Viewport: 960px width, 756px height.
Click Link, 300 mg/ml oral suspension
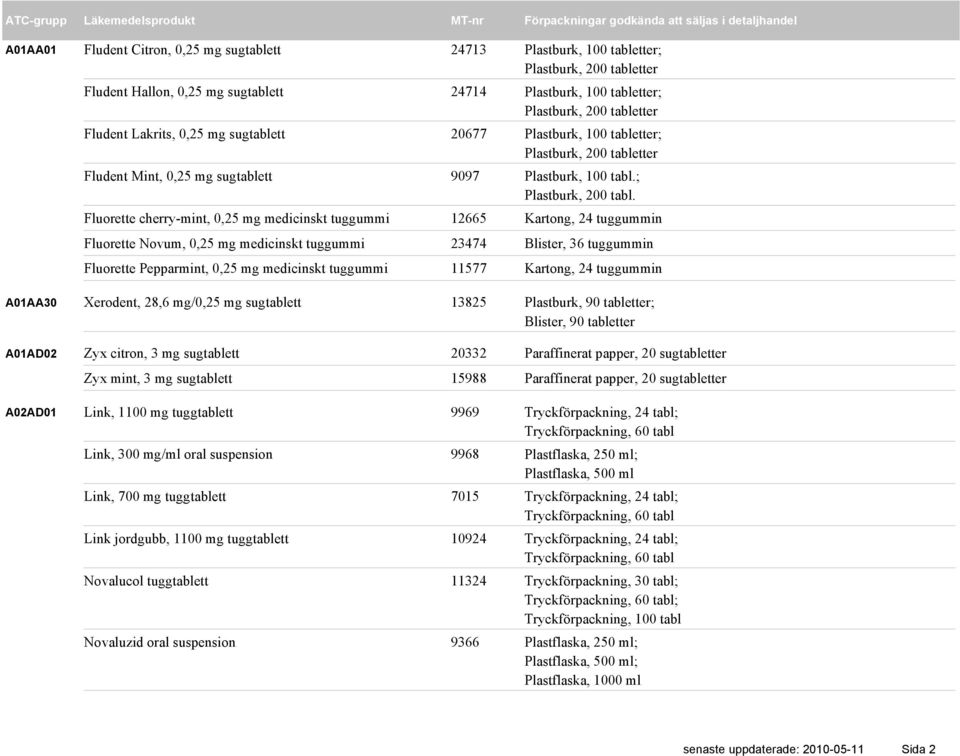coord(178,455)
